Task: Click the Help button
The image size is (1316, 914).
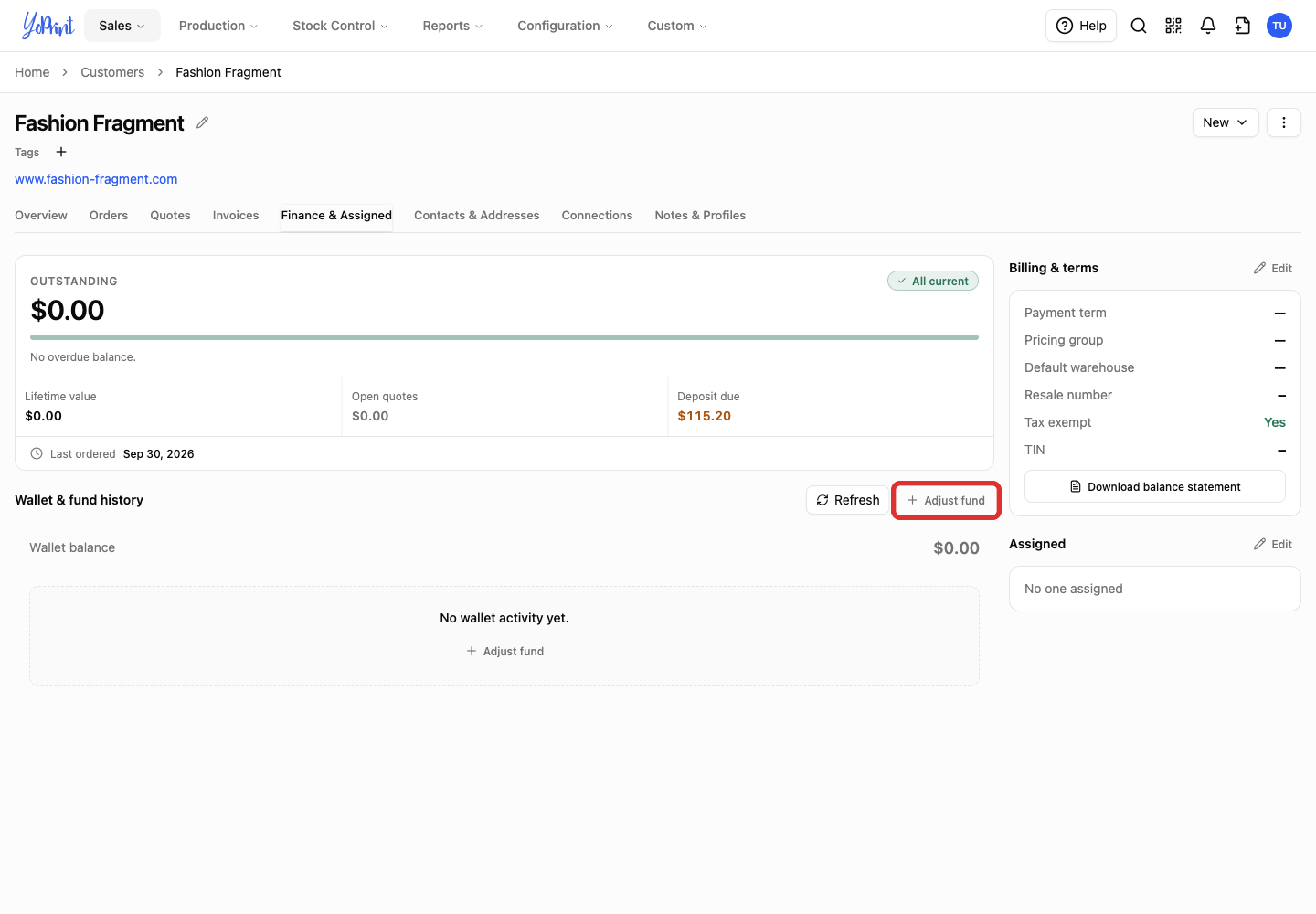Action: [x=1081, y=26]
